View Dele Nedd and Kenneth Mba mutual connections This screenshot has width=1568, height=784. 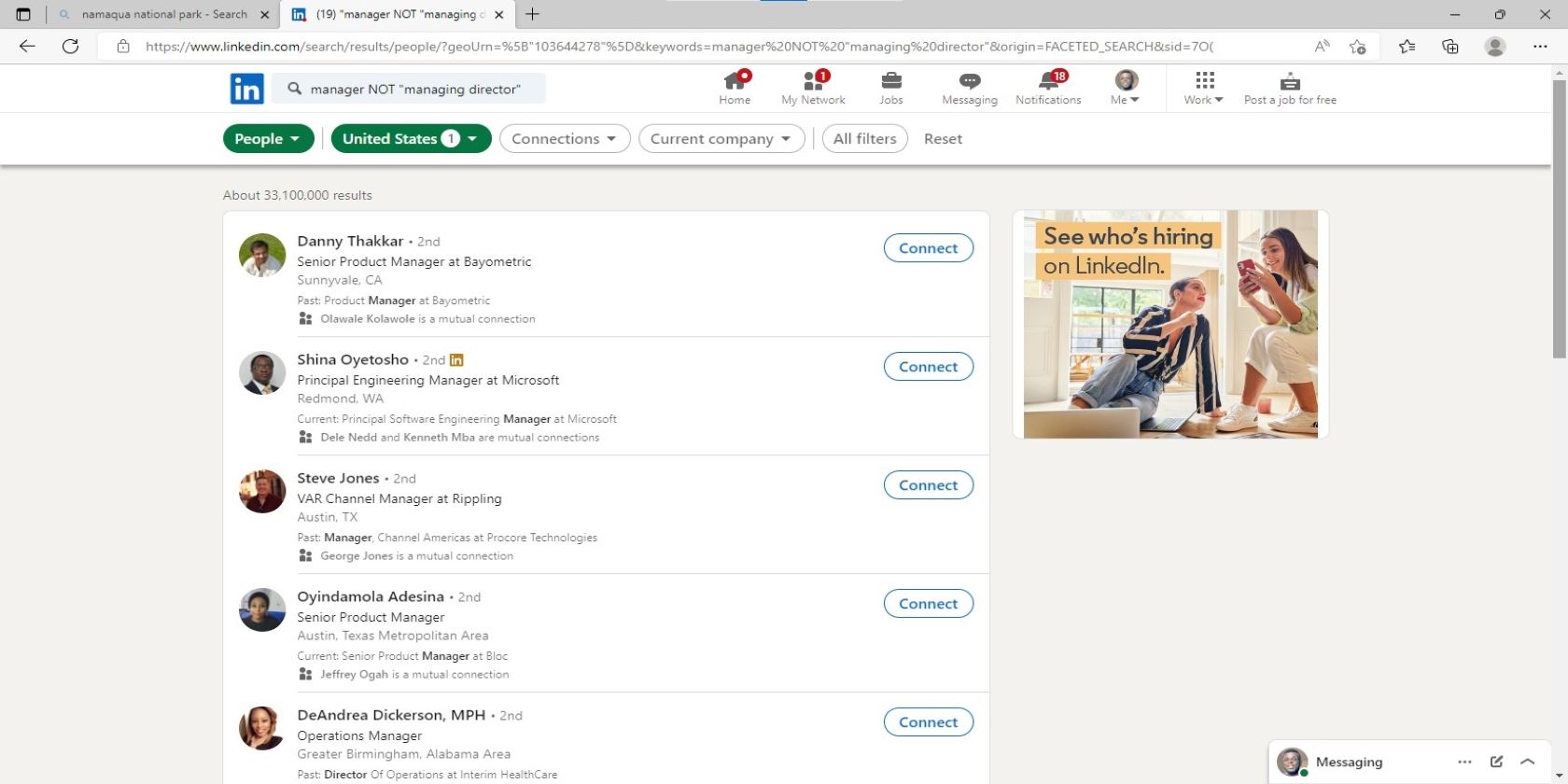[x=459, y=438]
